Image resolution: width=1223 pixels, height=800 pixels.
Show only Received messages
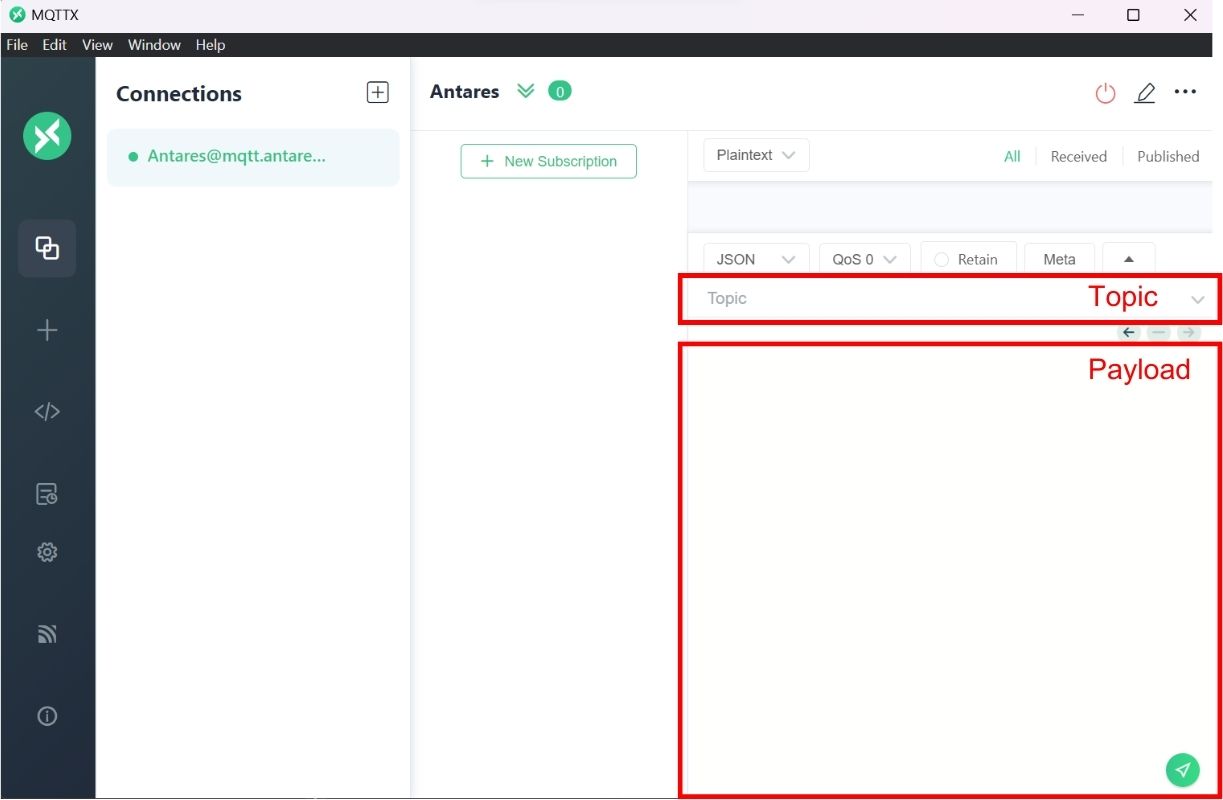(x=1078, y=156)
